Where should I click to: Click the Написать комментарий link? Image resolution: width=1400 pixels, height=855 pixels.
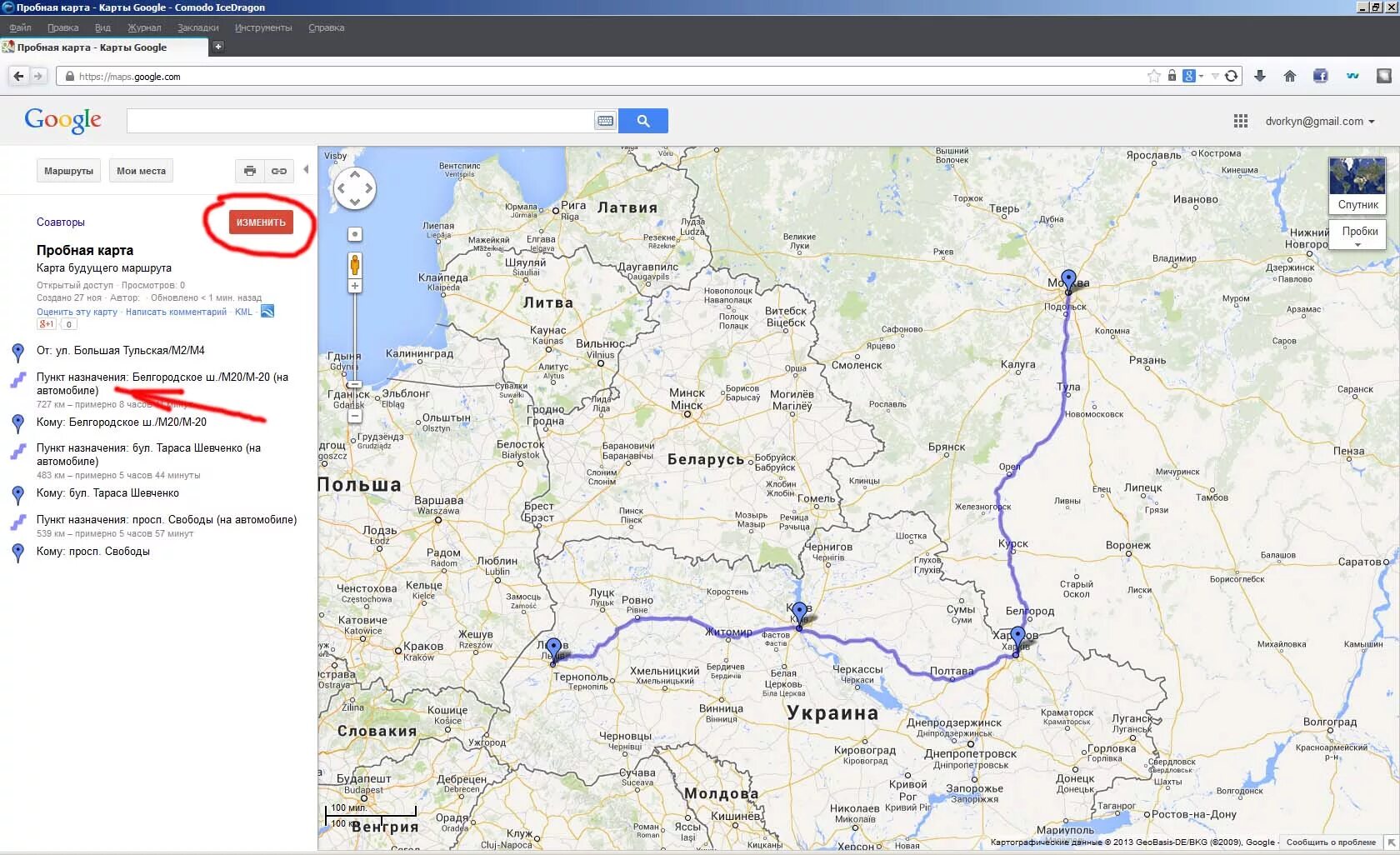click(176, 312)
